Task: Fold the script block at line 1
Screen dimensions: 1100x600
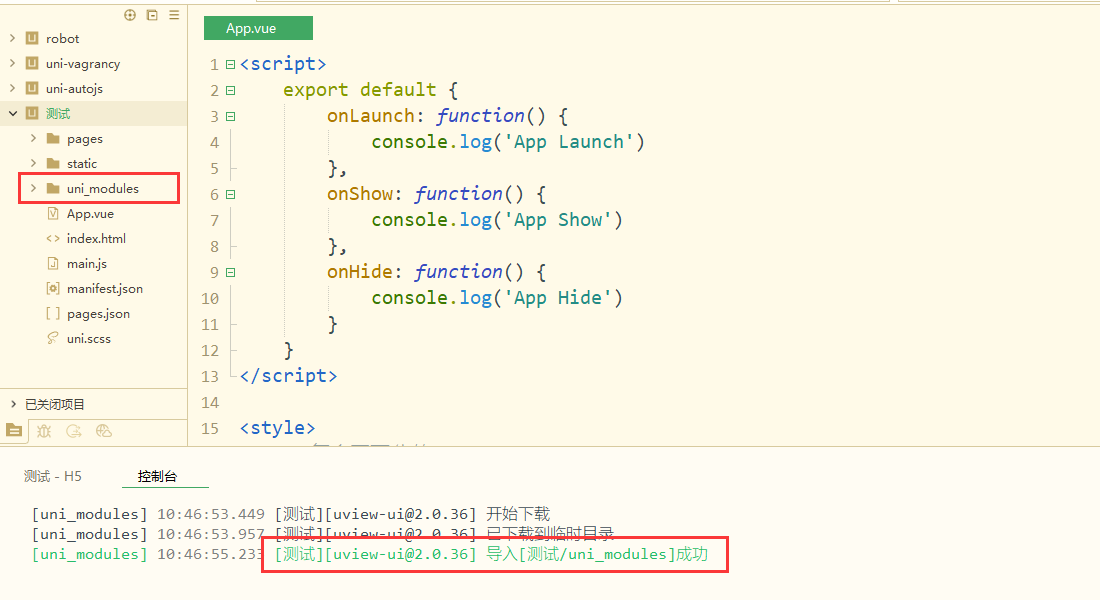Action: 230,65
